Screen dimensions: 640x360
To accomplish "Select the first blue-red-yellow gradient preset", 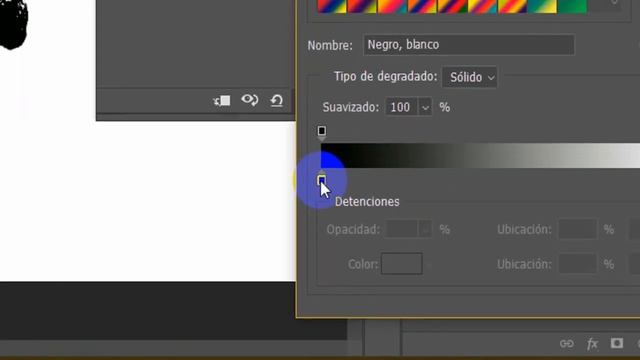I will click(332, 6).
